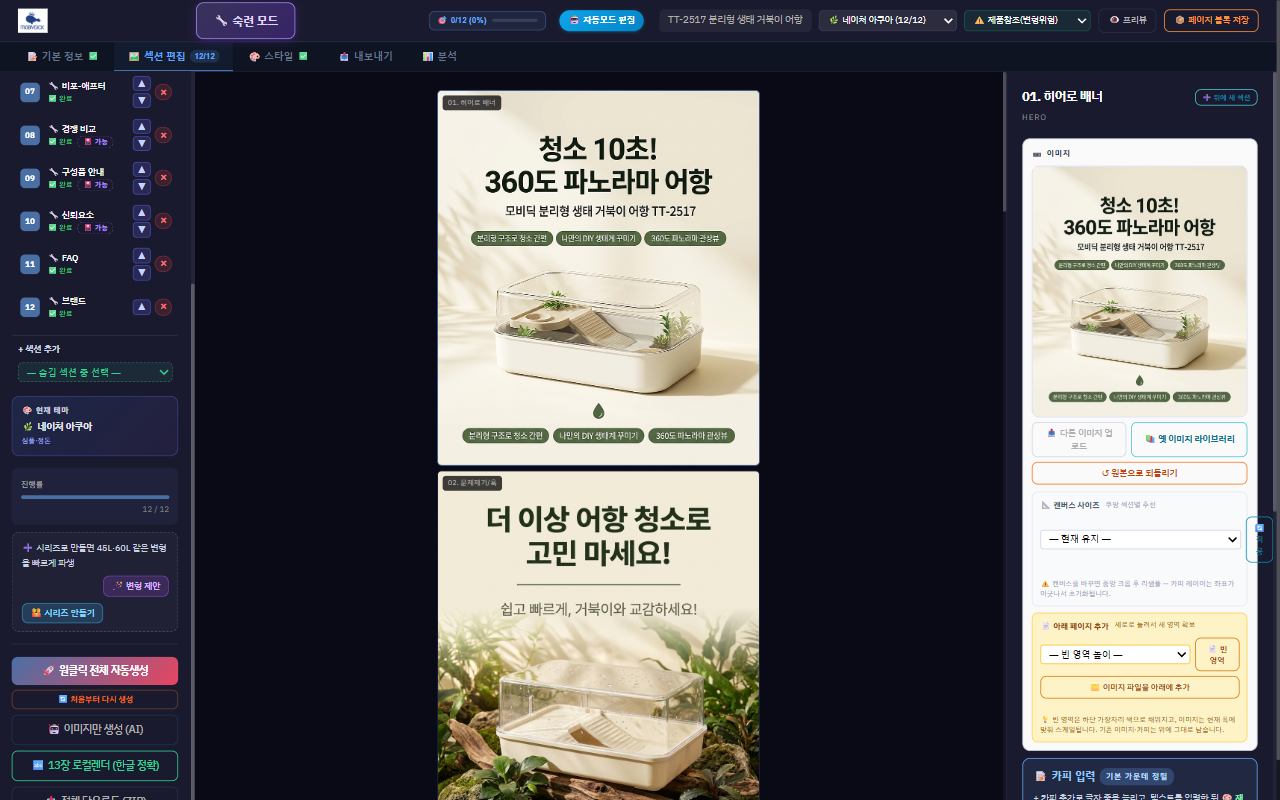1280x800 pixels.
Task: Move section 10 신뢰요소 down
Action: (142, 229)
